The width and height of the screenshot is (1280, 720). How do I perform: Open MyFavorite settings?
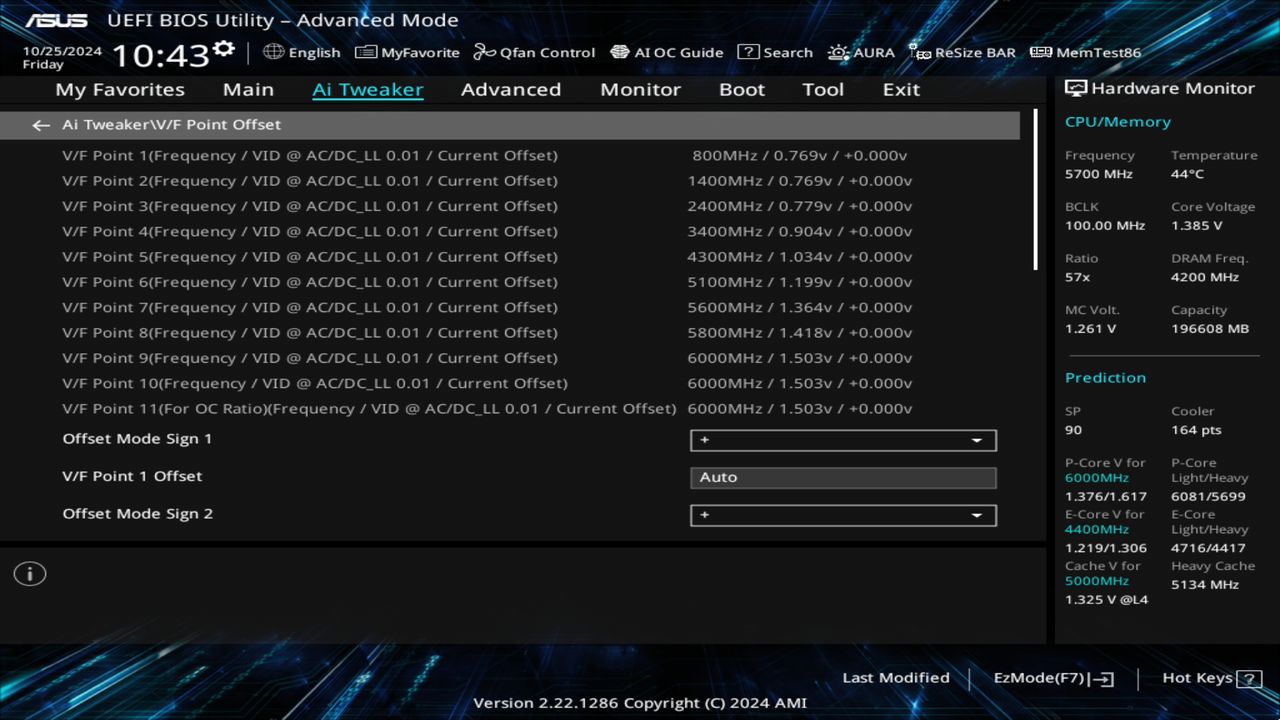point(408,52)
